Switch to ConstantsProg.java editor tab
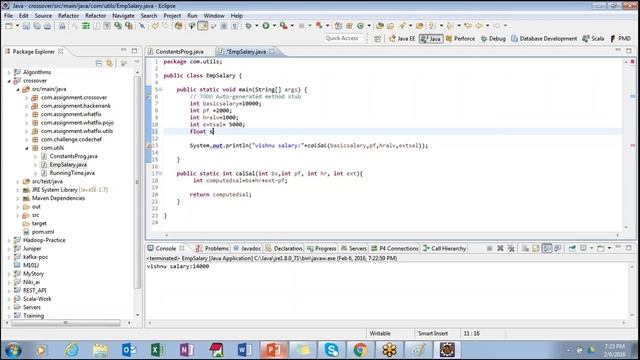The height and width of the screenshot is (360, 640). pyautogui.click(x=179, y=51)
